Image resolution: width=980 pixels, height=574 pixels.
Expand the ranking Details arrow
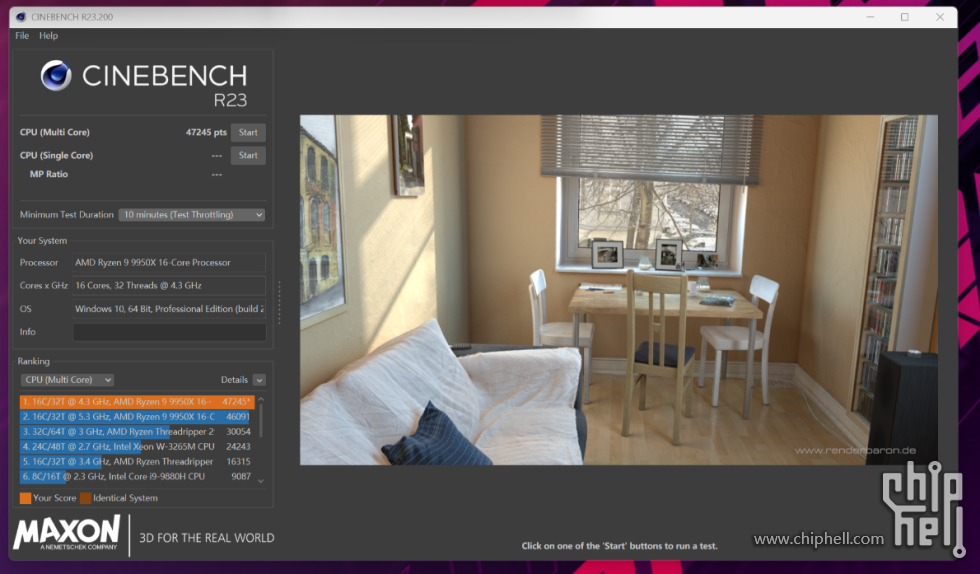259,380
